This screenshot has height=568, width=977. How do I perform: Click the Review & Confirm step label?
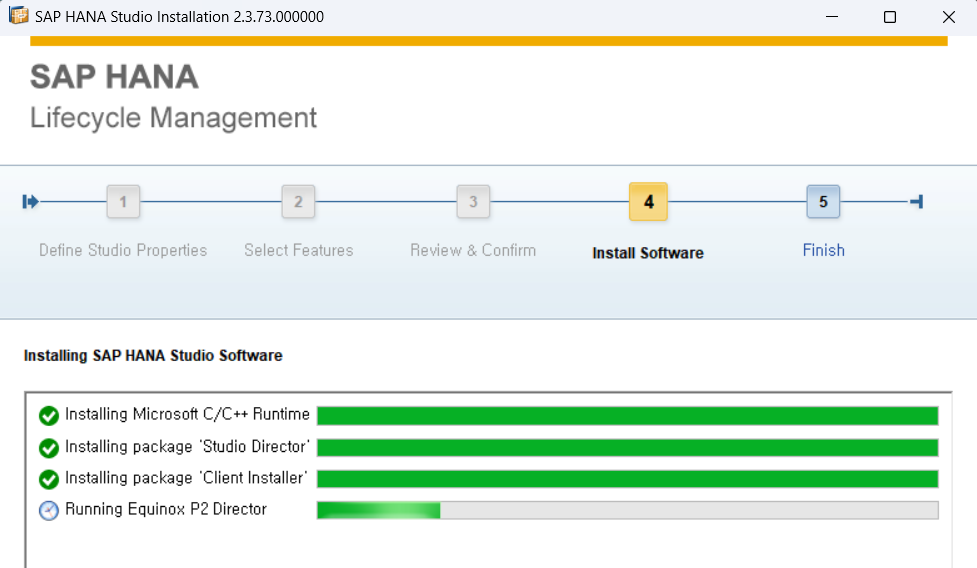point(473,250)
